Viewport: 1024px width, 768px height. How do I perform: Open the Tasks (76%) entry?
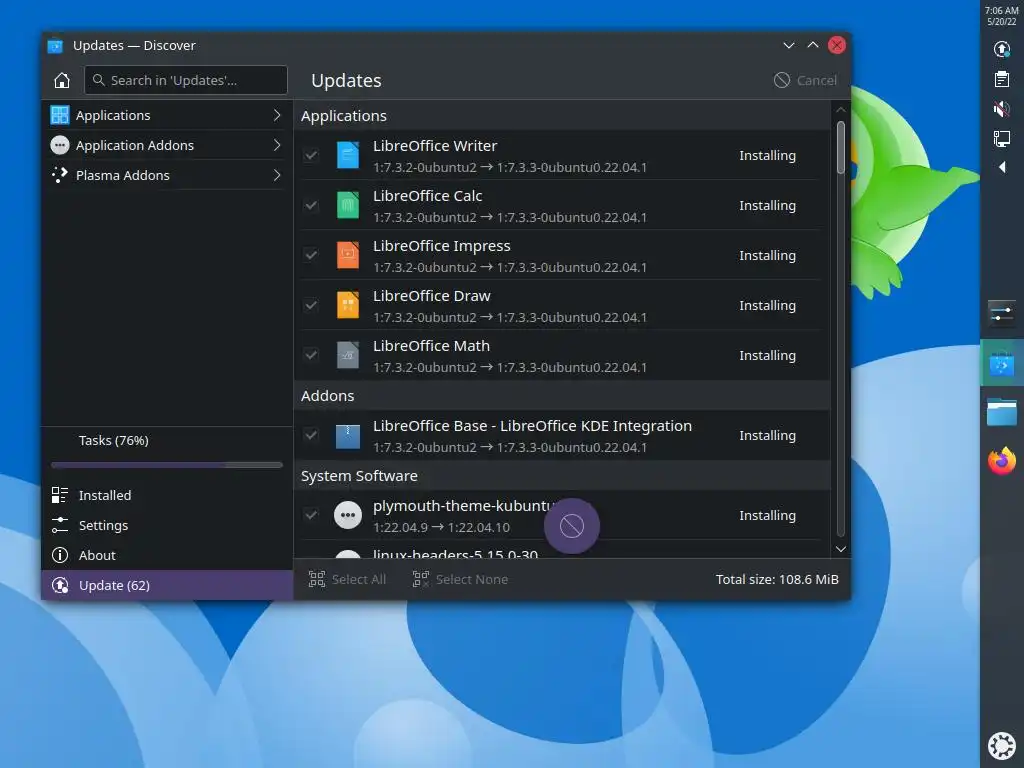[x=167, y=441]
